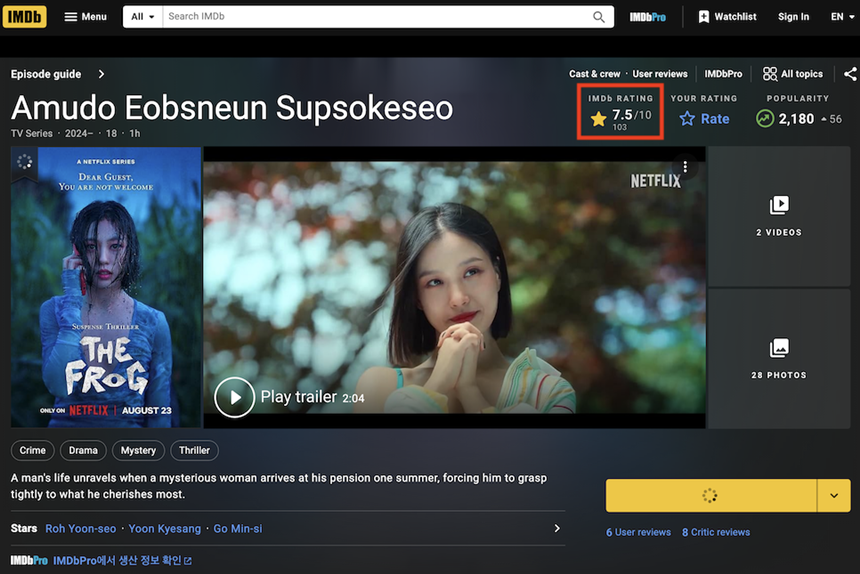Open the Episode guide
This screenshot has height=574, width=860.
(46, 74)
